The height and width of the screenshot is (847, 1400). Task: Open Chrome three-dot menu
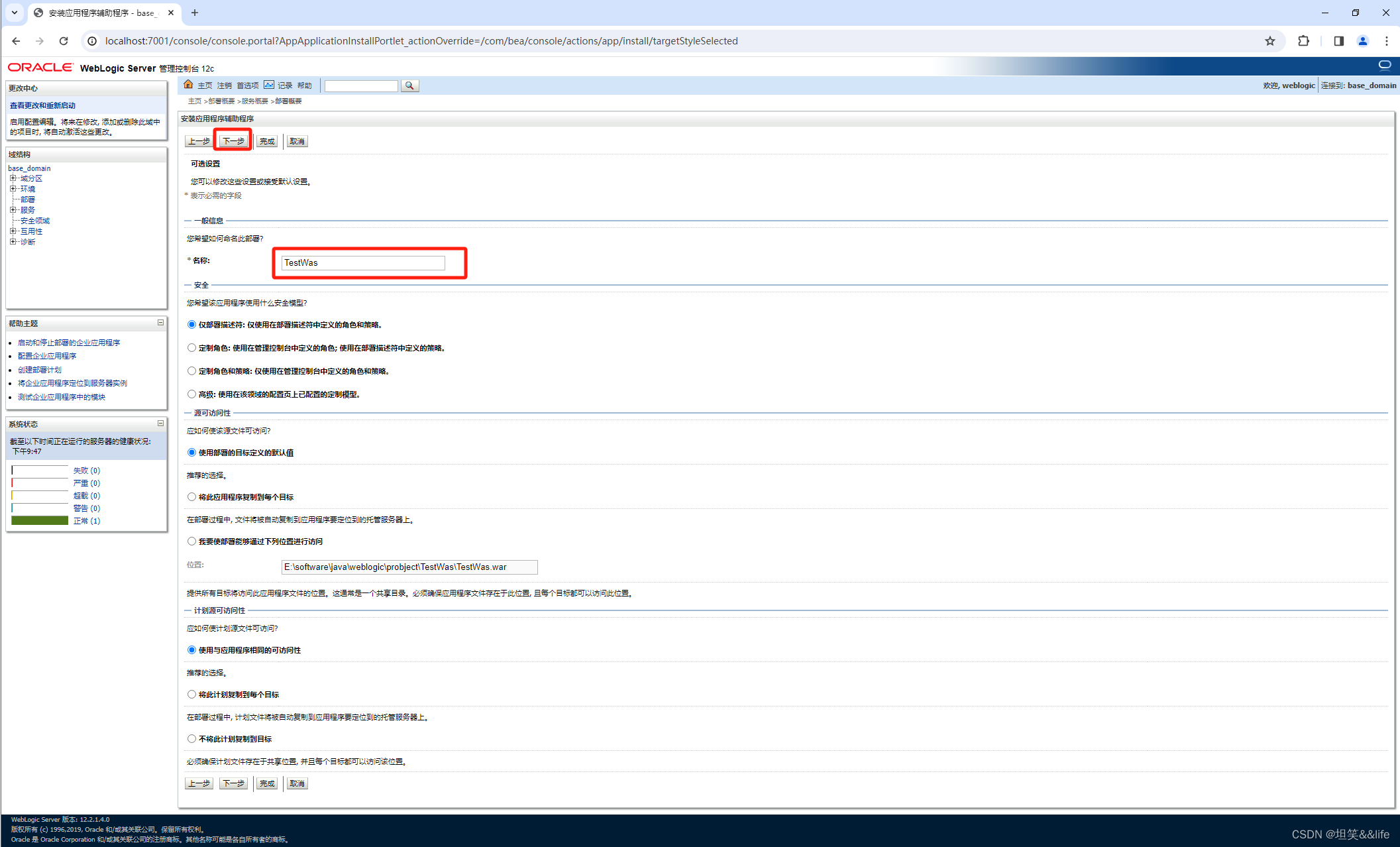click(x=1386, y=41)
